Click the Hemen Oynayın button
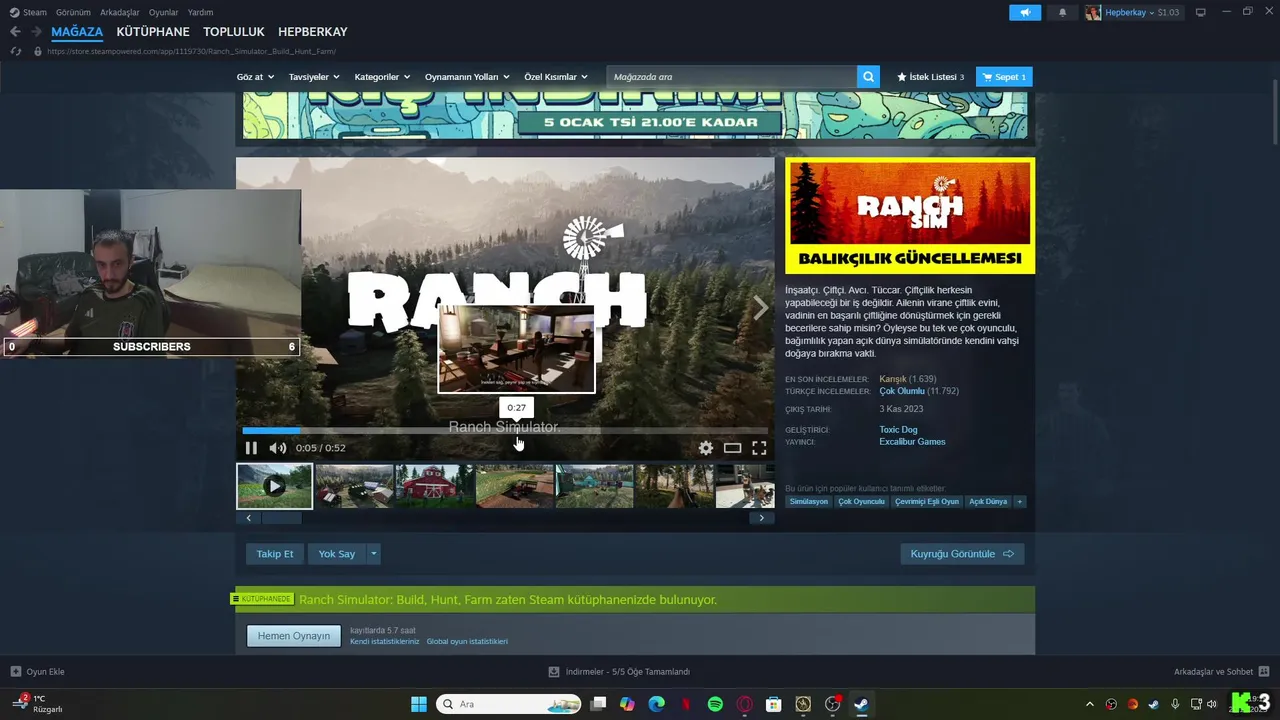The image size is (1280, 720). pyautogui.click(x=294, y=636)
